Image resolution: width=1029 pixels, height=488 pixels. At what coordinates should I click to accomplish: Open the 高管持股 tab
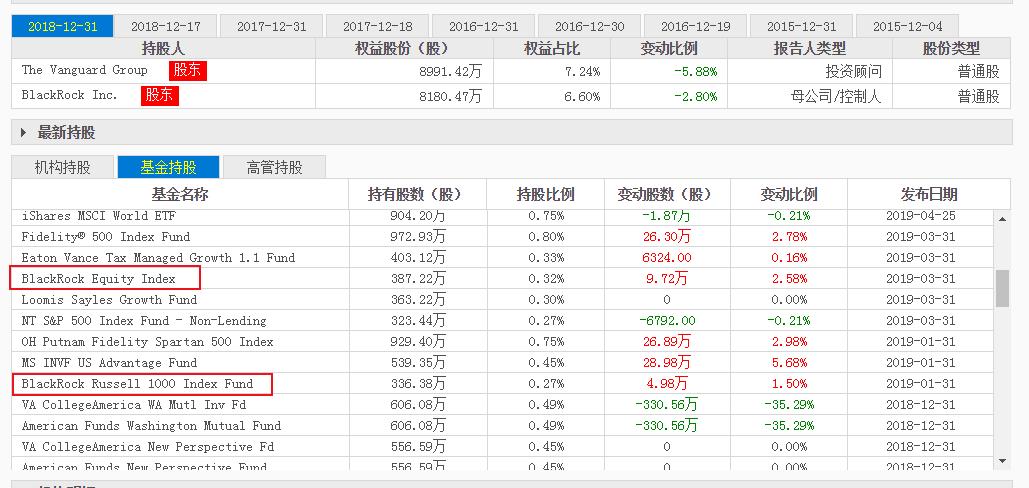click(274, 167)
